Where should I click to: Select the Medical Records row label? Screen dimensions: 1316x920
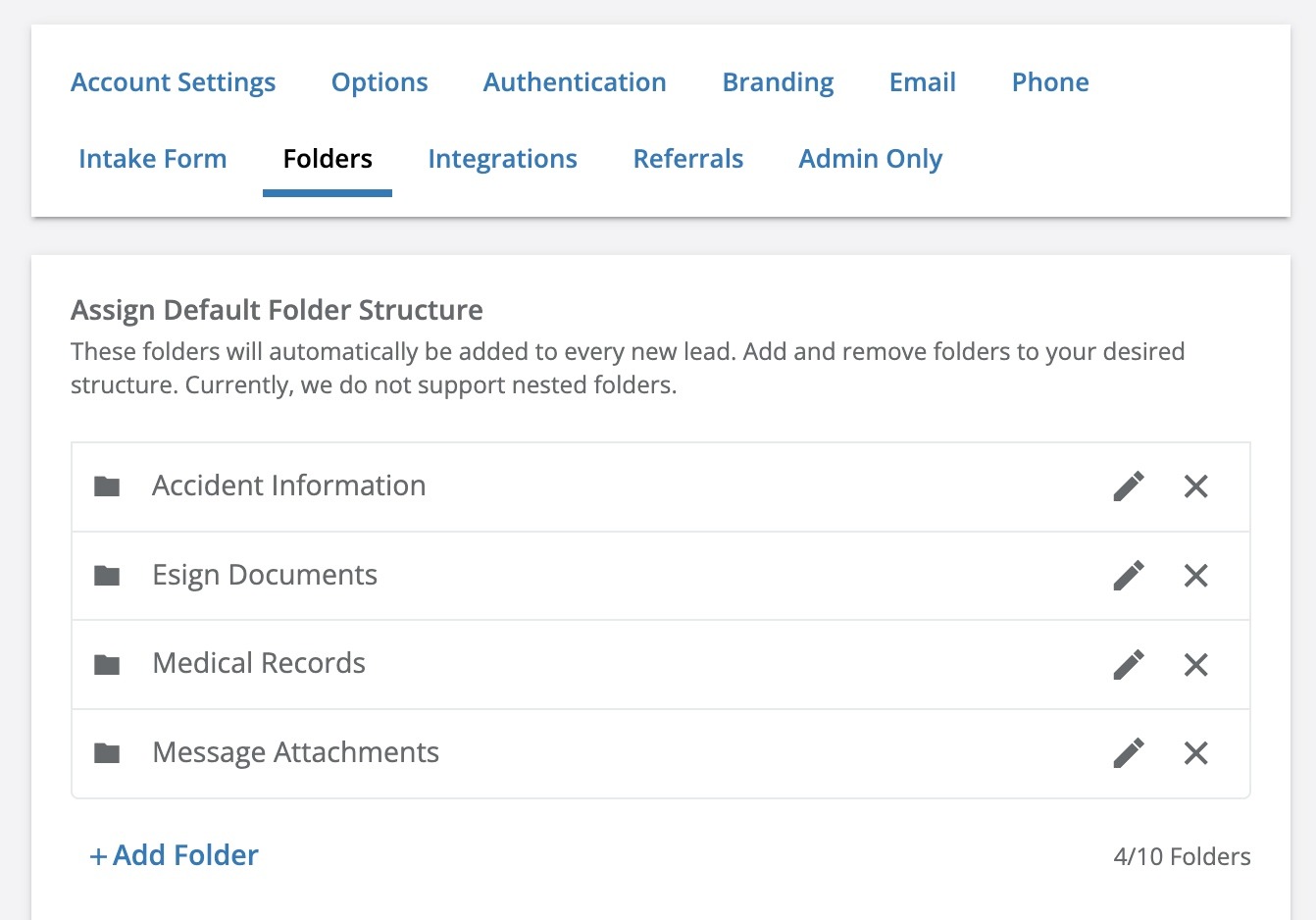coord(259,663)
